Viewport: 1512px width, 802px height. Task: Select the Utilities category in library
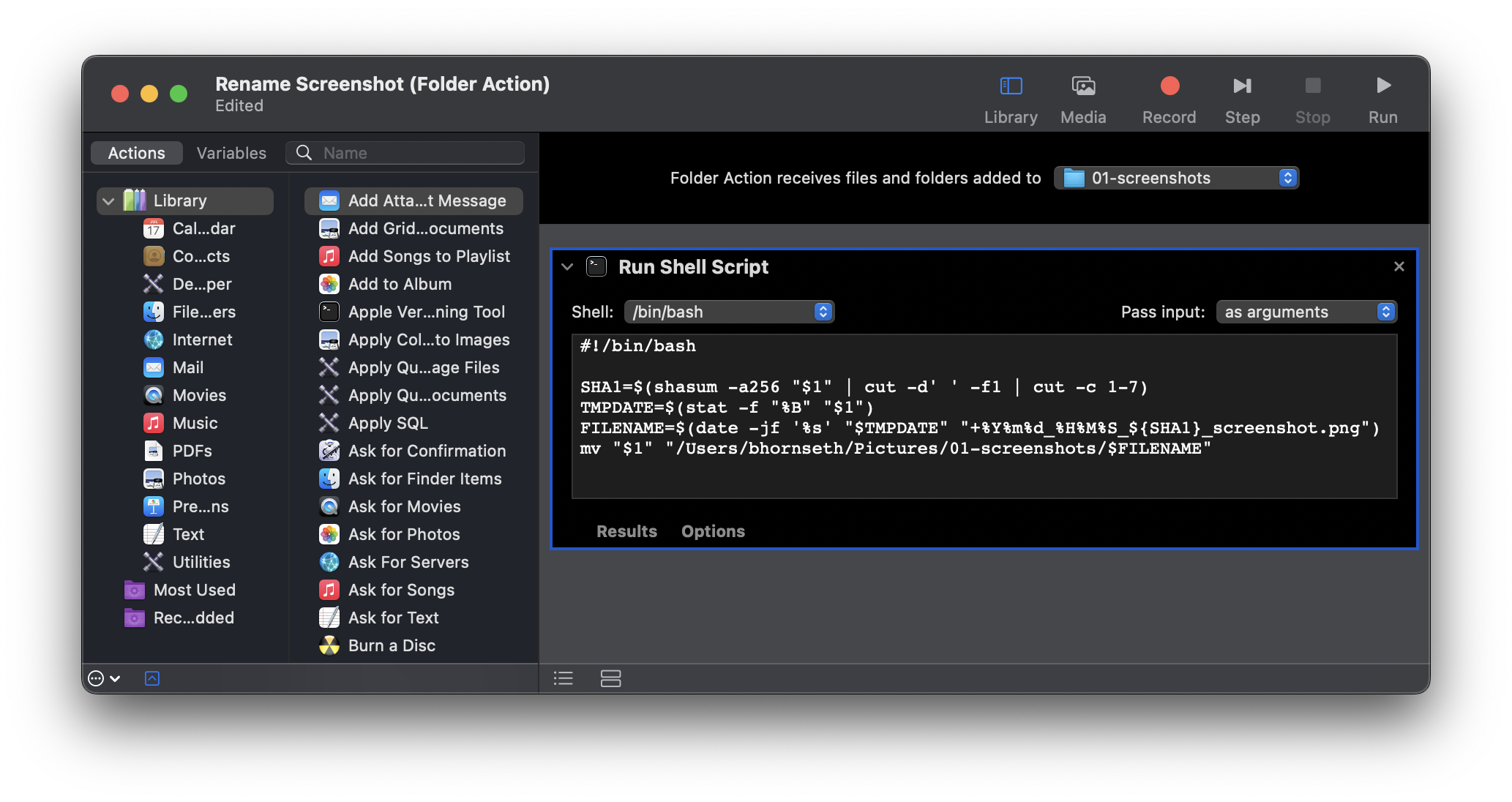201,562
